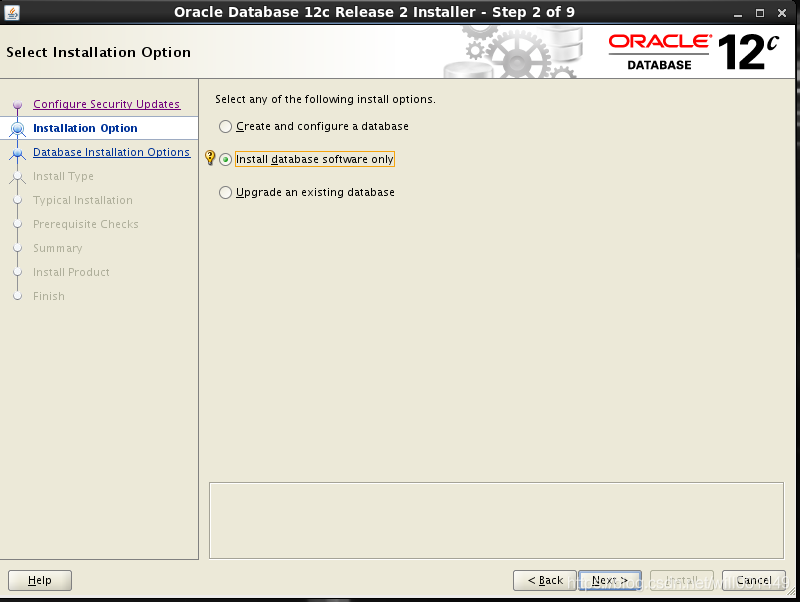The width and height of the screenshot is (800, 602).
Task: Close the installer window
Action: [782, 13]
